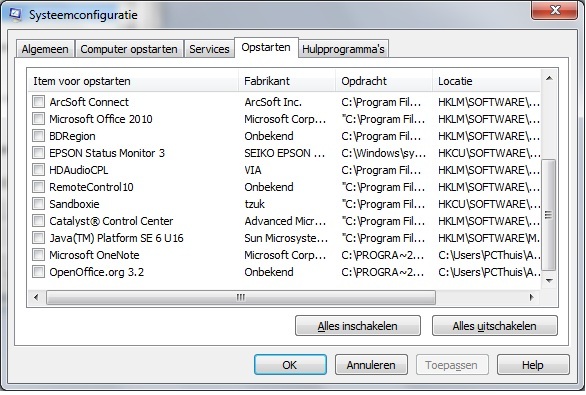Viewport: 586px width, 395px height.
Task: Tick the Microsoft OneNote checkbox
Action: tap(38, 255)
